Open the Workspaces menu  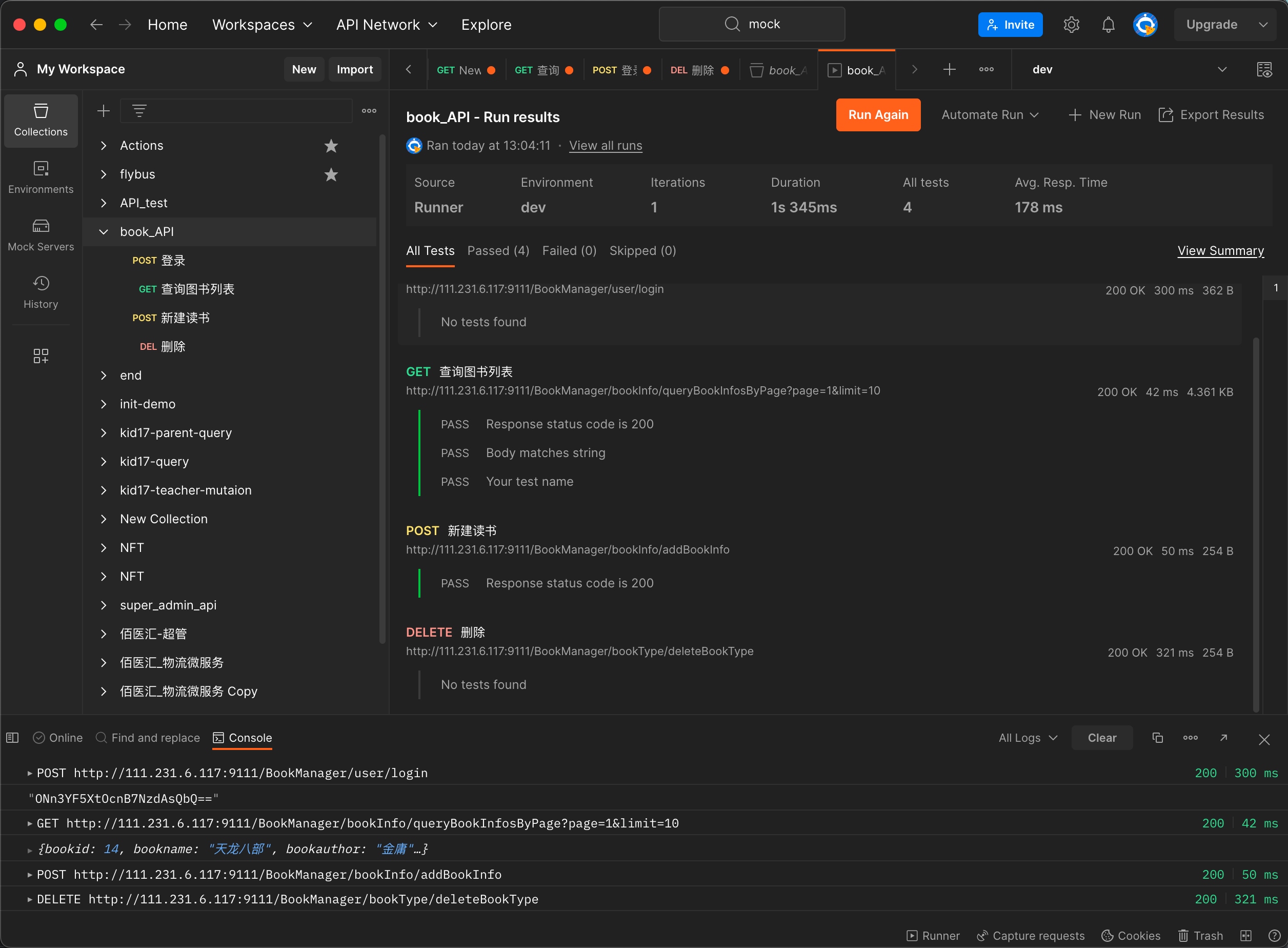point(262,25)
